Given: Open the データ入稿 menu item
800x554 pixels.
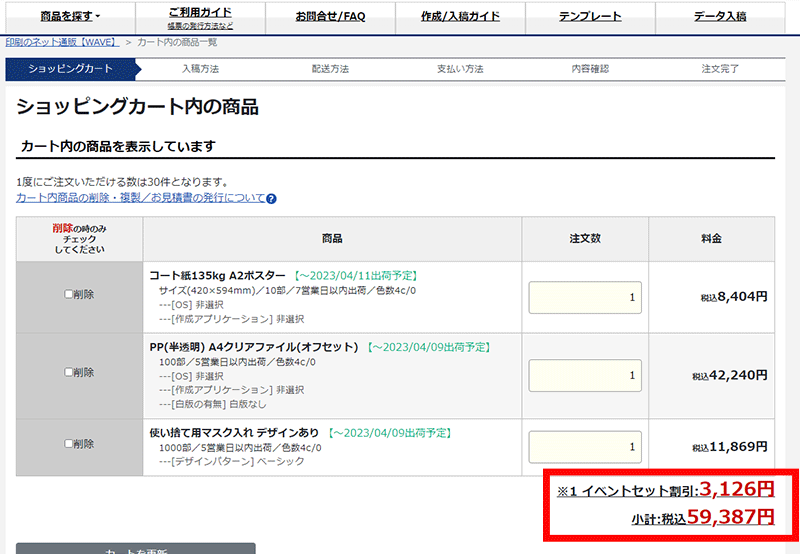Looking at the screenshot, I should (x=719, y=17).
